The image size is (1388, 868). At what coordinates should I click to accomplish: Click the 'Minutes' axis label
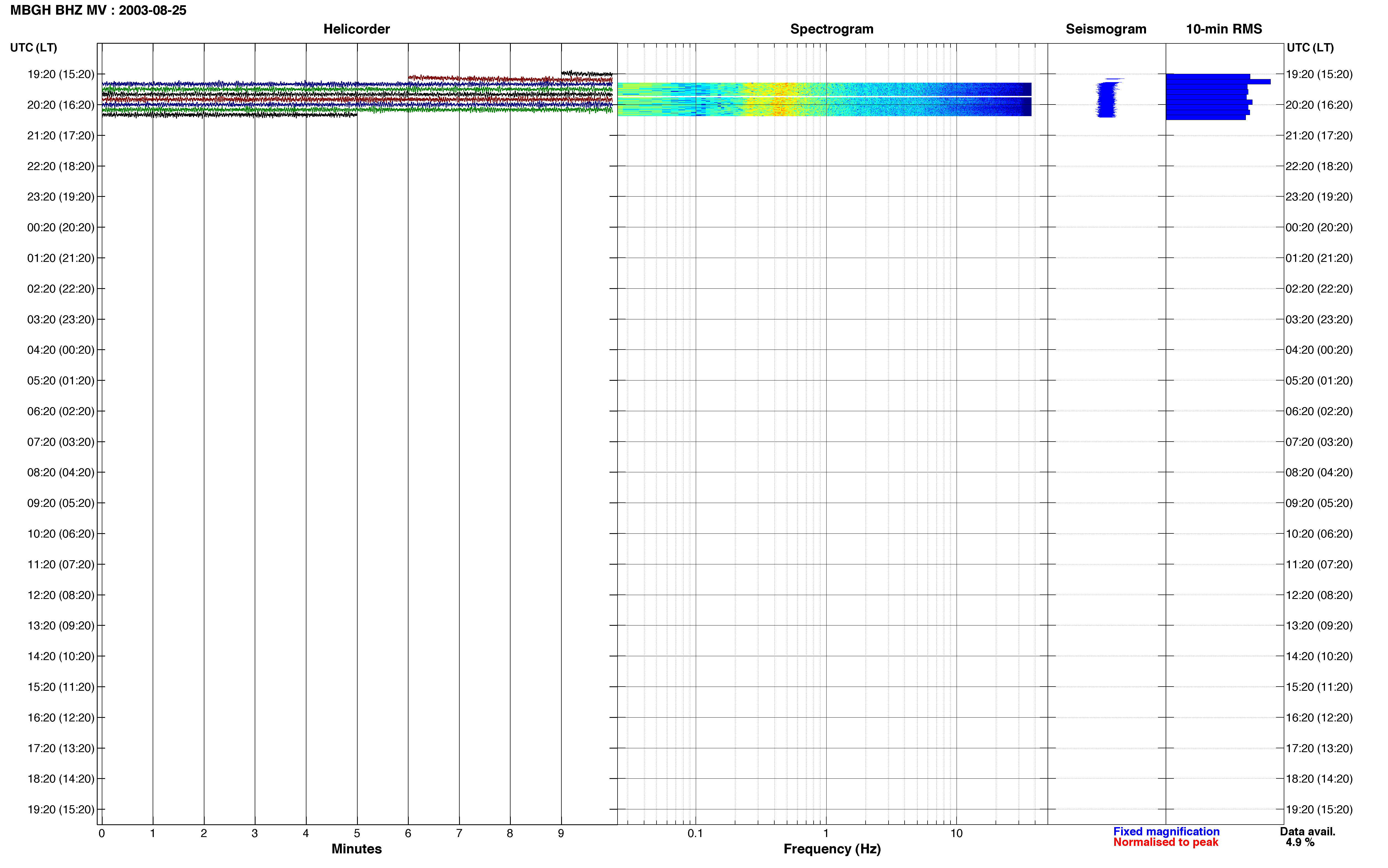356,849
